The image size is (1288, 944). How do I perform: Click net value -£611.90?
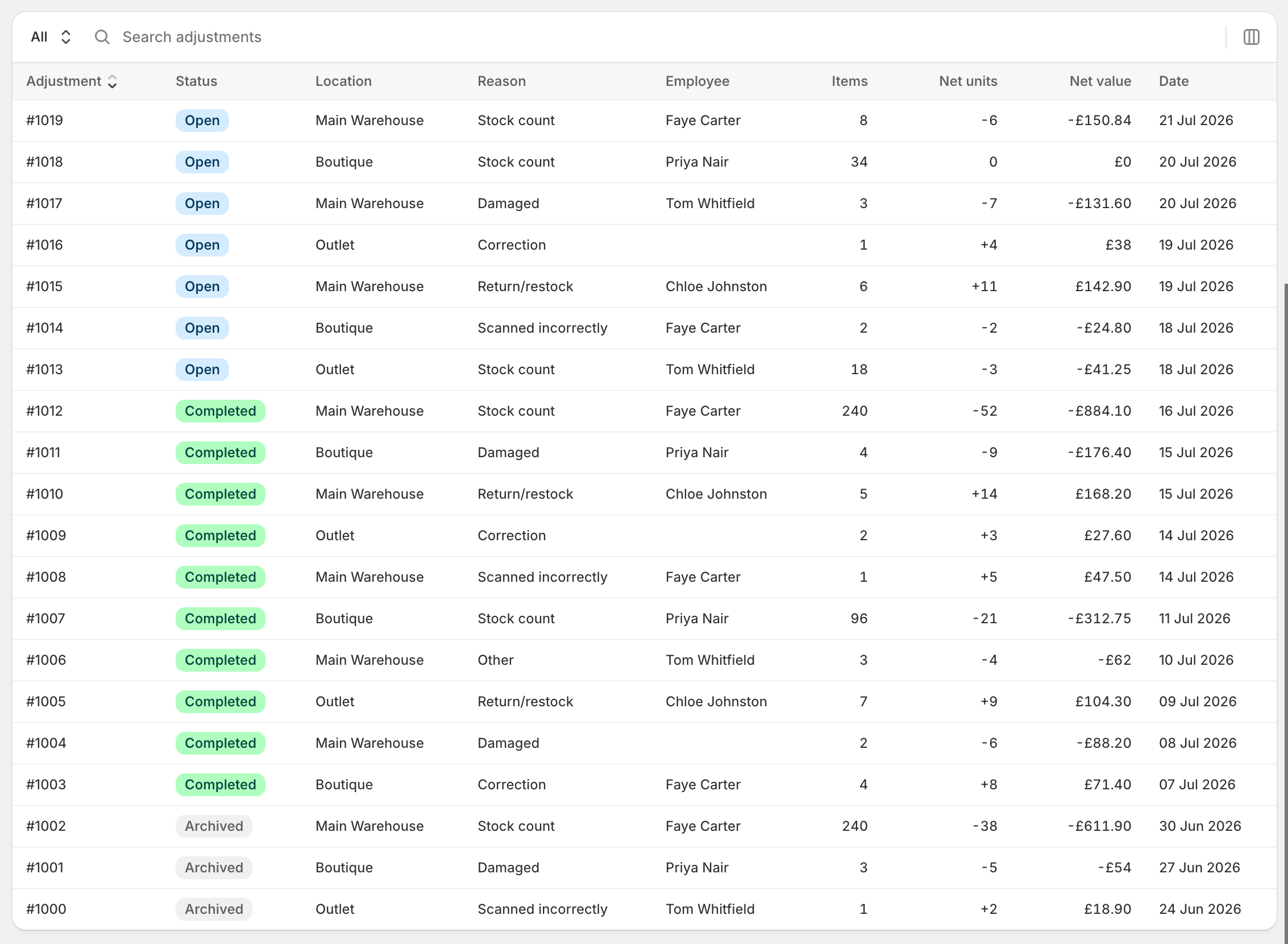coord(1099,826)
